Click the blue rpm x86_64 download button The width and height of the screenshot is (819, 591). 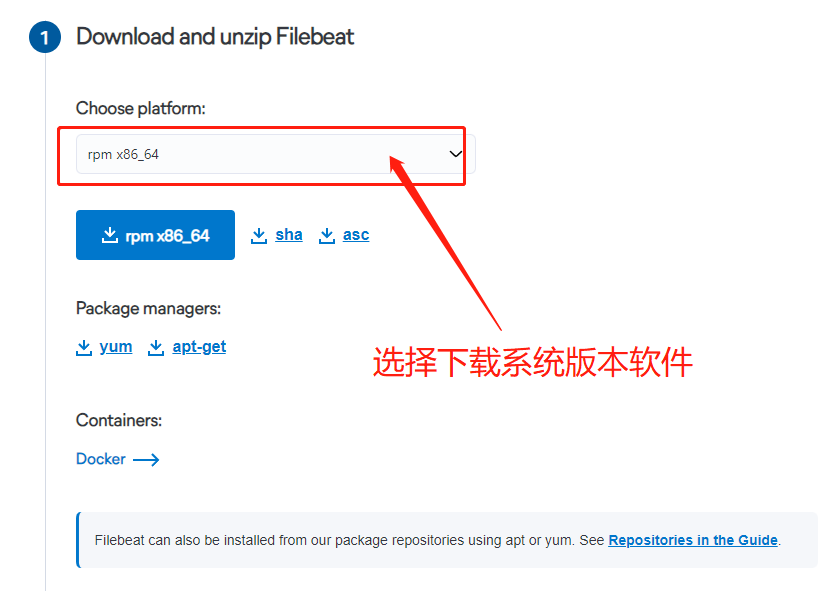tap(155, 235)
